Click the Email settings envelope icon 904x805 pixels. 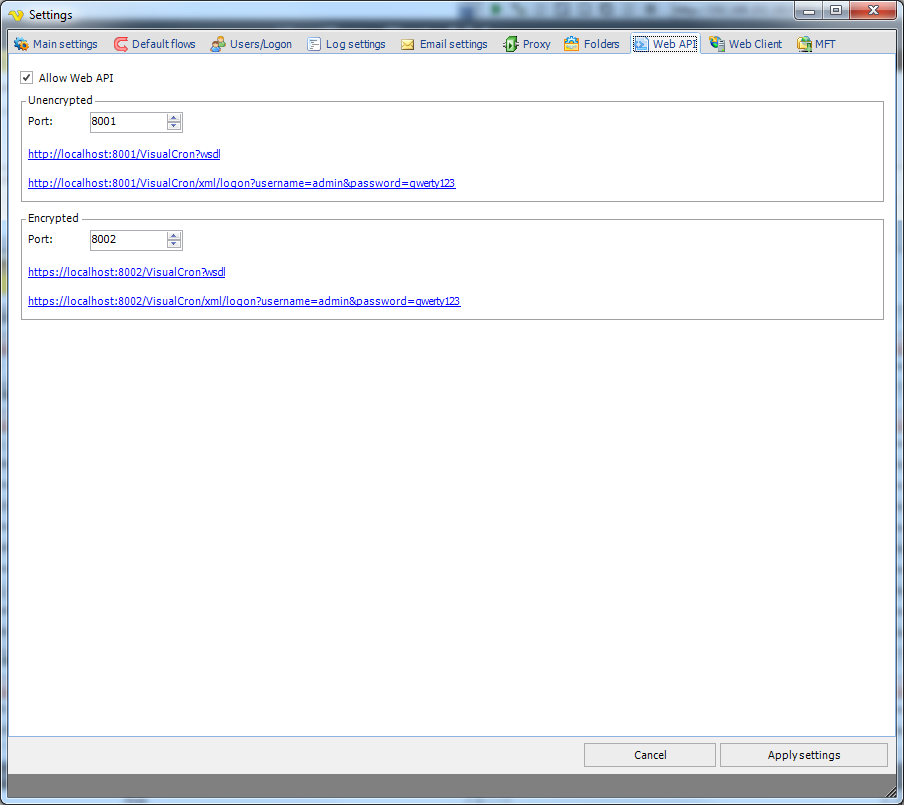pos(408,44)
